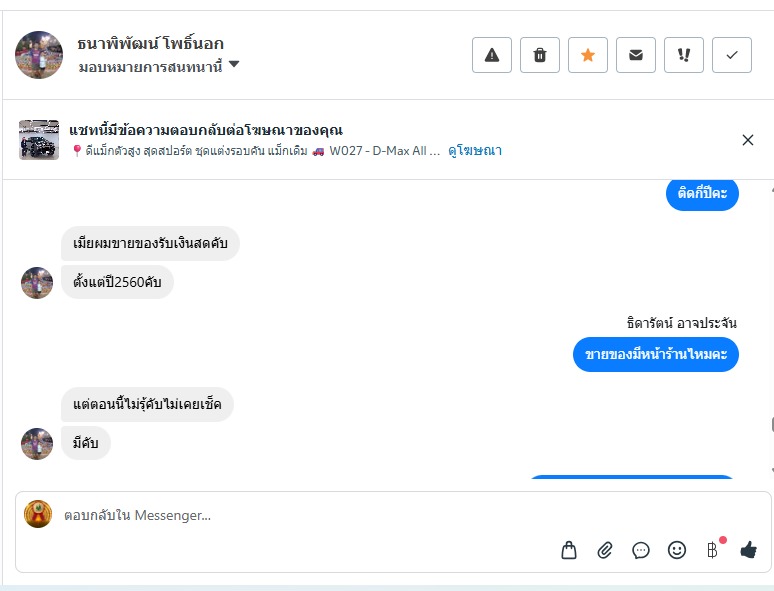Open the shopping bag icon in composer
The width and height of the screenshot is (774, 591).
coord(569,550)
